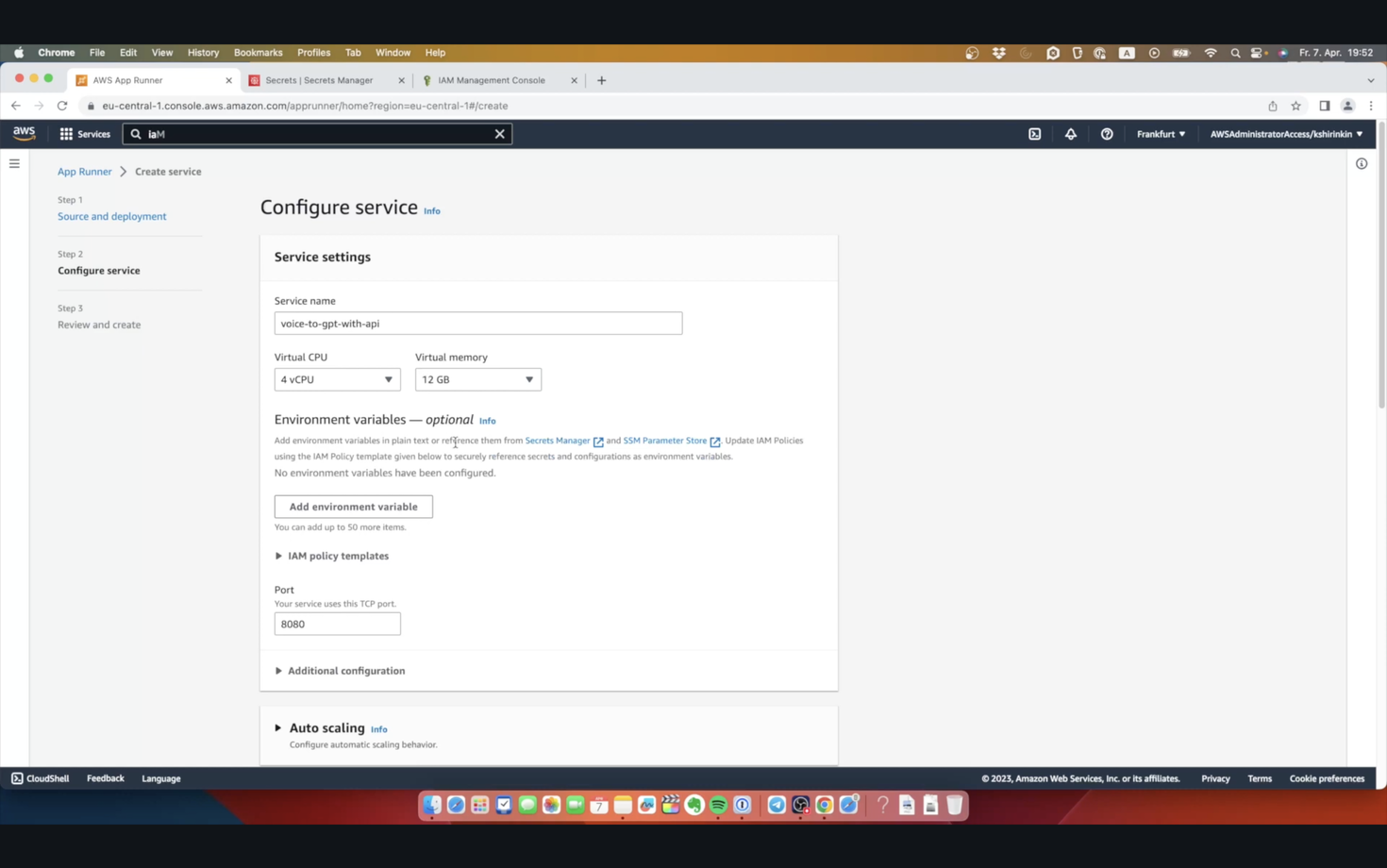Click the Dropbox menu bar icon
Screen dimensions: 1387x868
[999, 53]
